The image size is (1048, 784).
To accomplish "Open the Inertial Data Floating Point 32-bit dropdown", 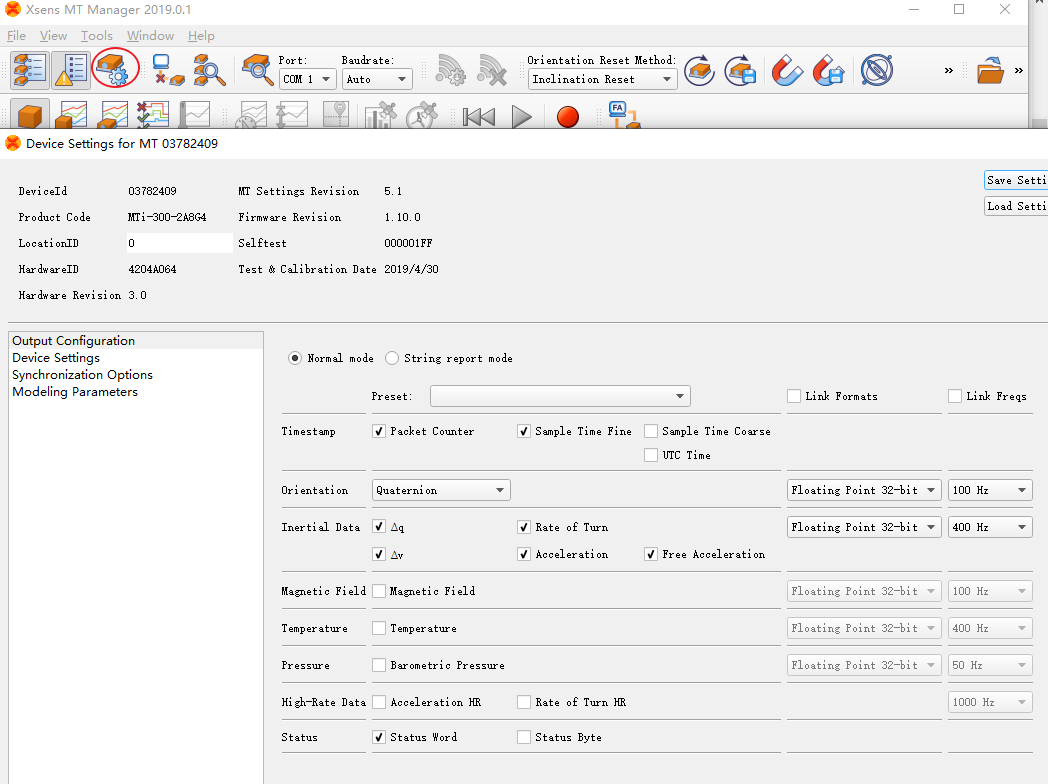I will (x=864, y=527).
